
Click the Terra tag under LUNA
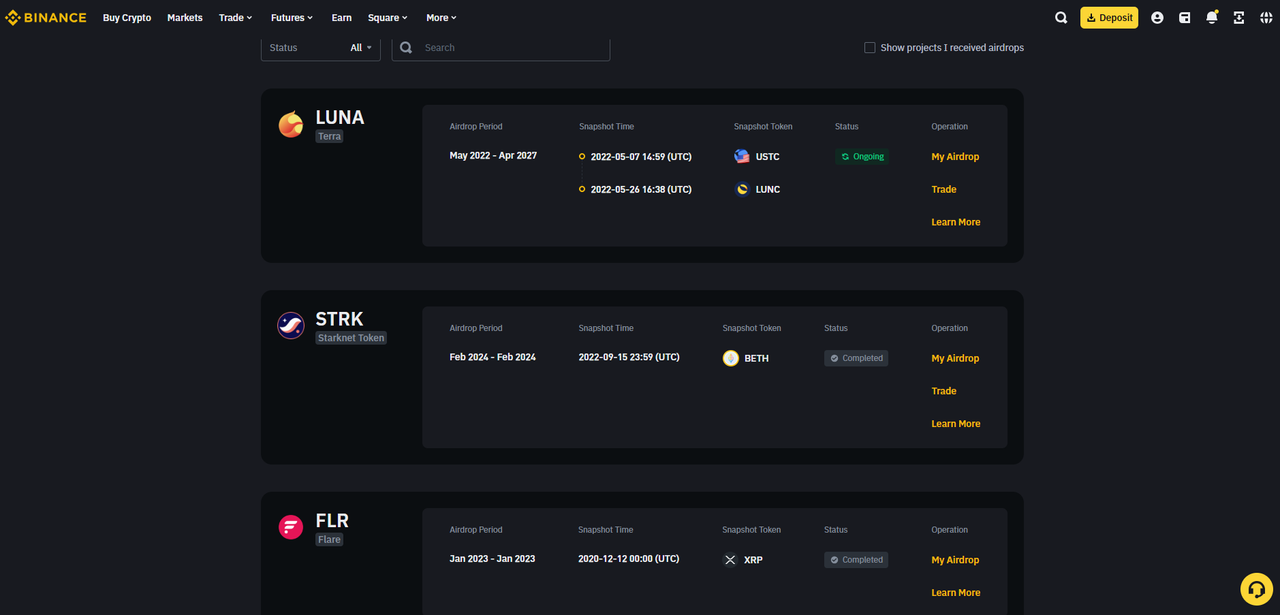pos(330,136)
